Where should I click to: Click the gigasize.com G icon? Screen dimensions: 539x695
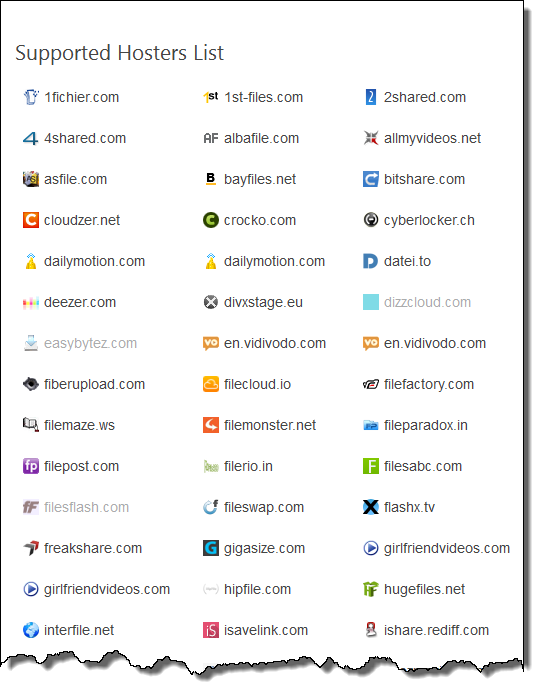[211, 548]
